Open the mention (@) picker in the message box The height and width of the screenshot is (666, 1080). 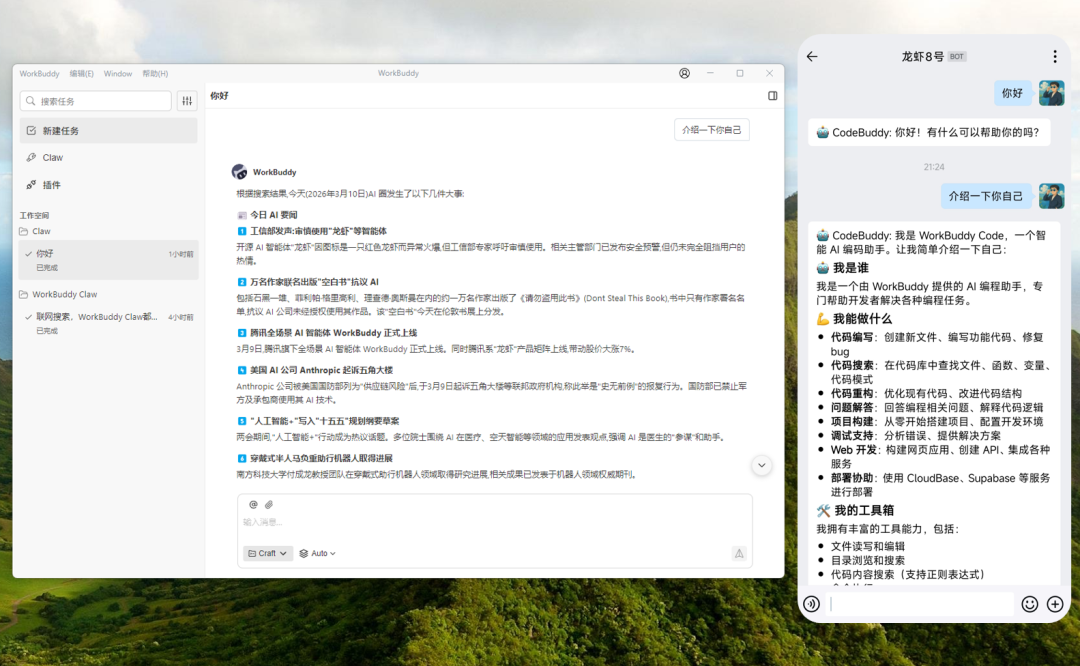pos(252,504)
